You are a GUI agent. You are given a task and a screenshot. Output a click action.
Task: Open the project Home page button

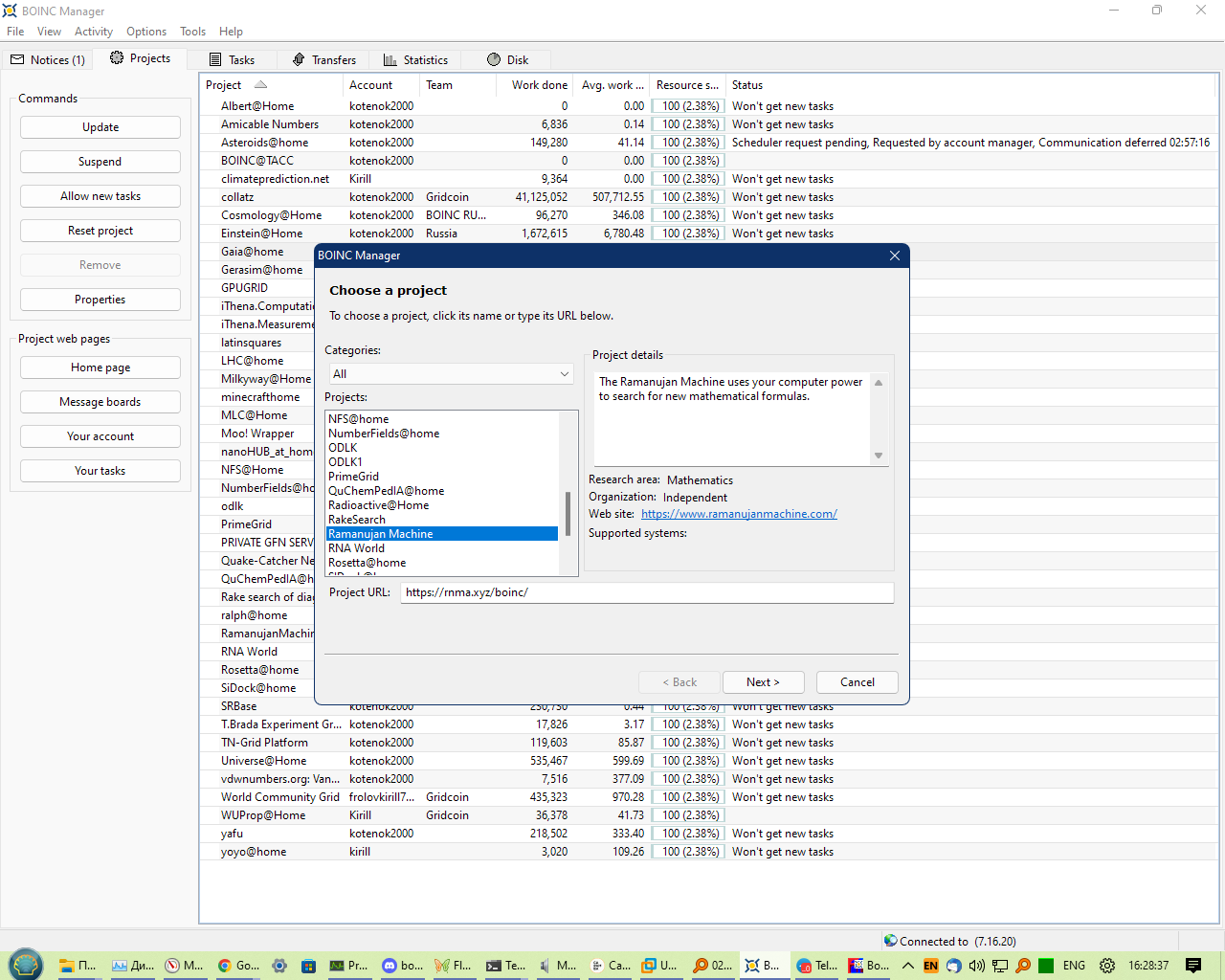[x=100, y=367]
